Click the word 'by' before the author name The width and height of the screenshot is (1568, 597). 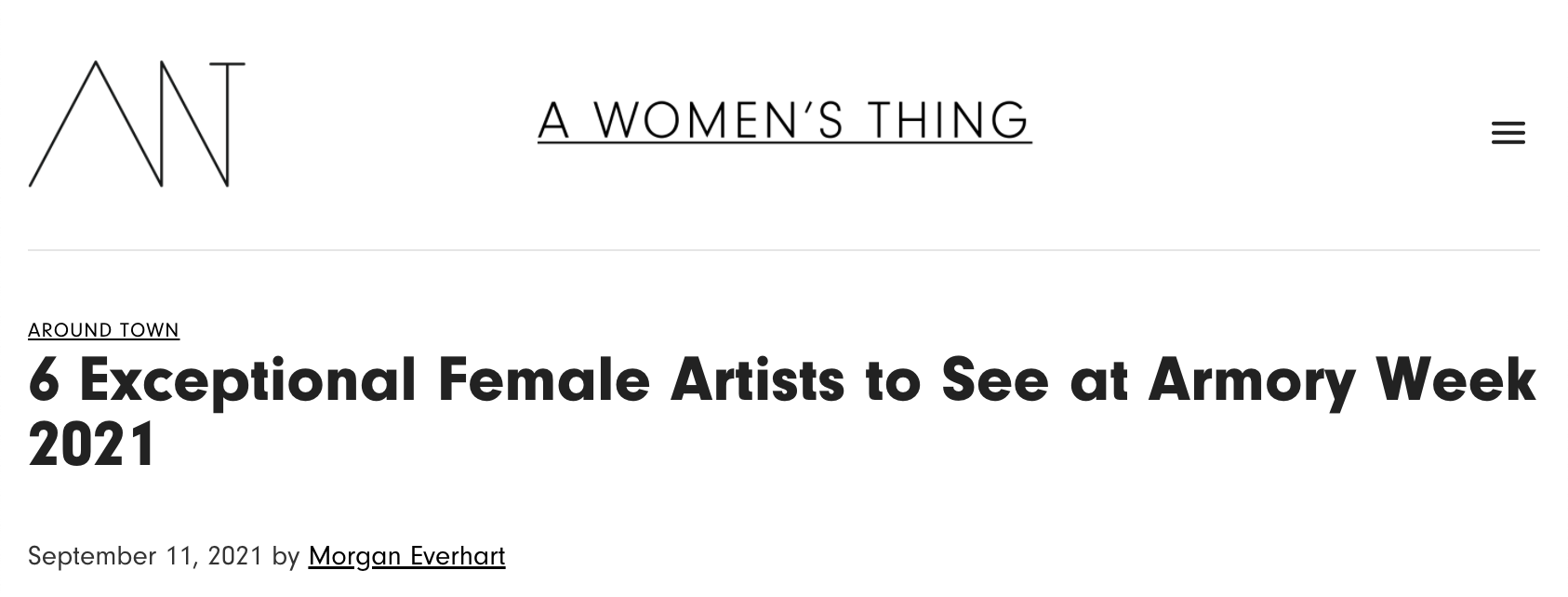pos(286,556)
